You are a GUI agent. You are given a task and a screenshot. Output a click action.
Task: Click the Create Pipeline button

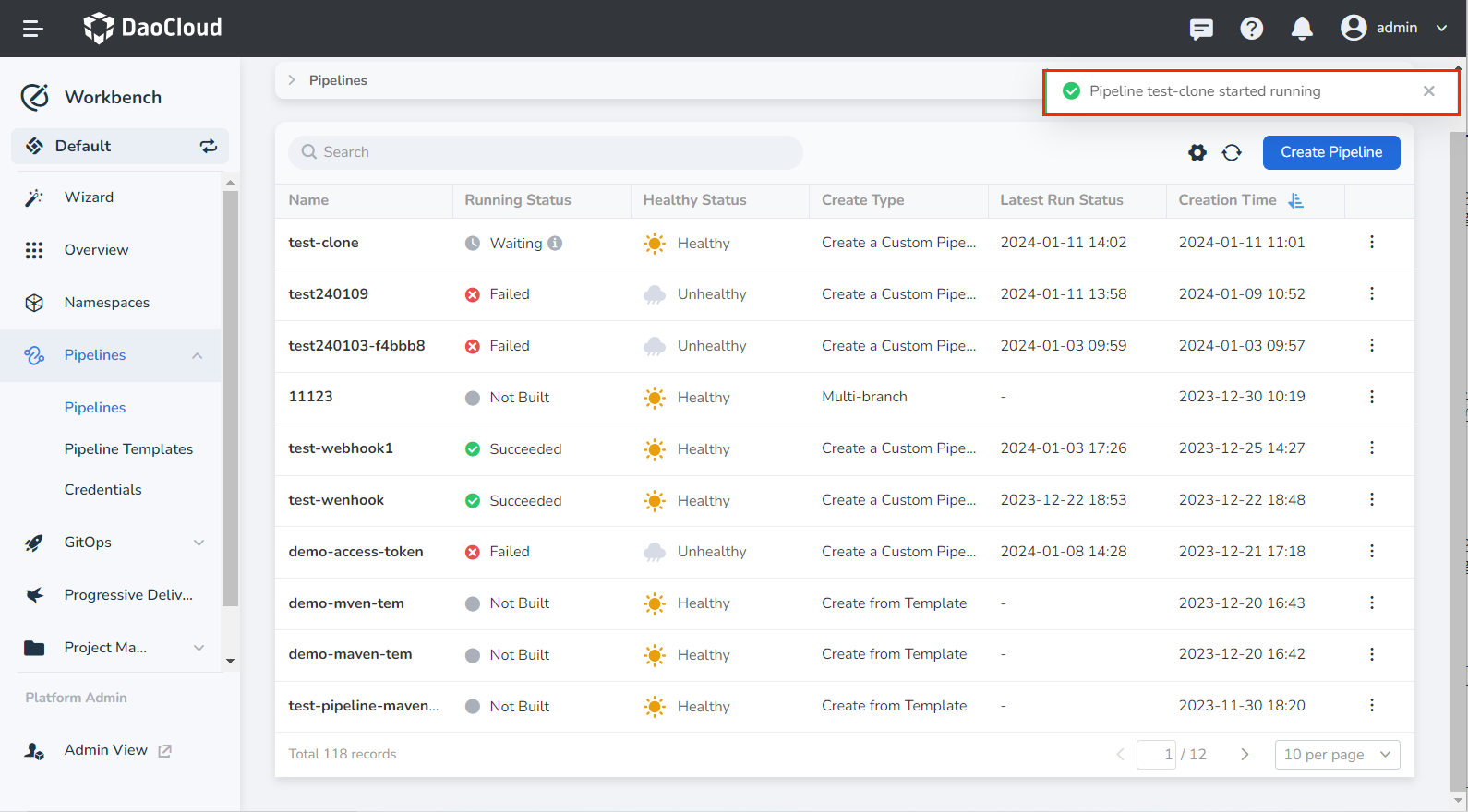coord(1330,153)
